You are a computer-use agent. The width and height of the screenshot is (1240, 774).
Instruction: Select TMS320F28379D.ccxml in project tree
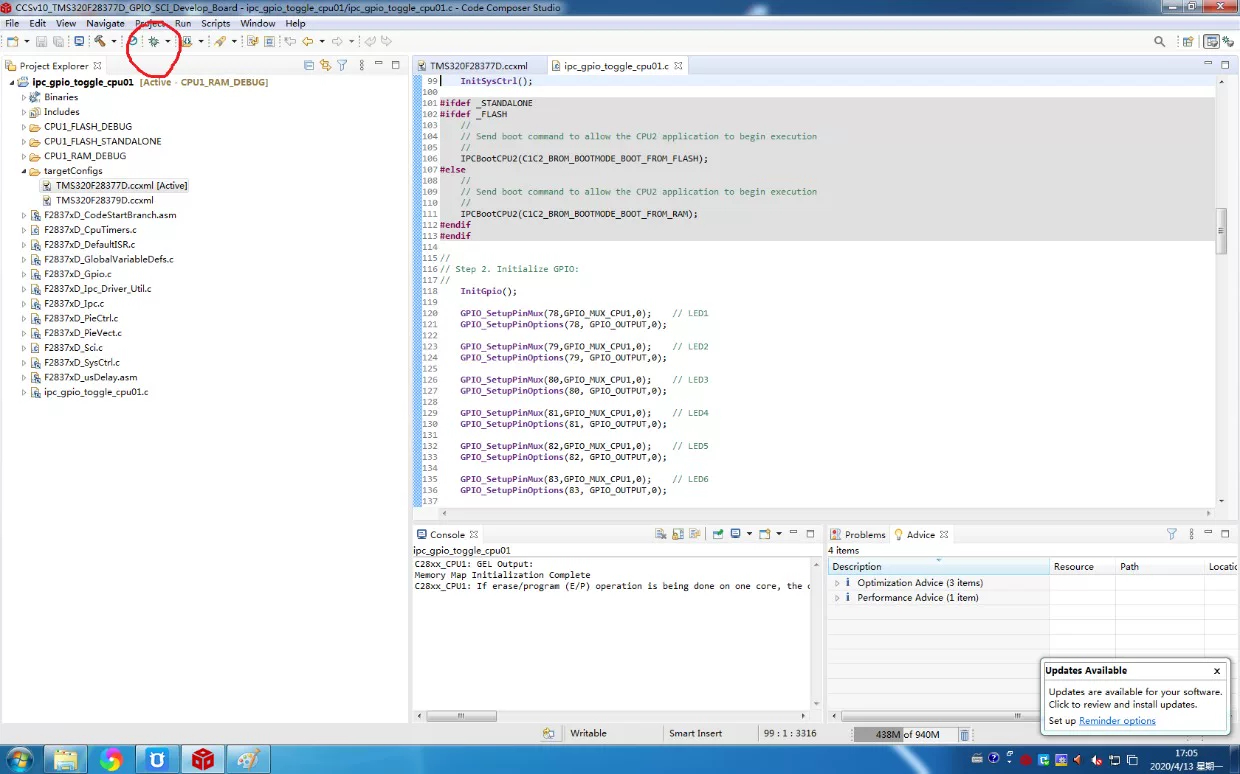pyautogui.click(x=104, y=200)
